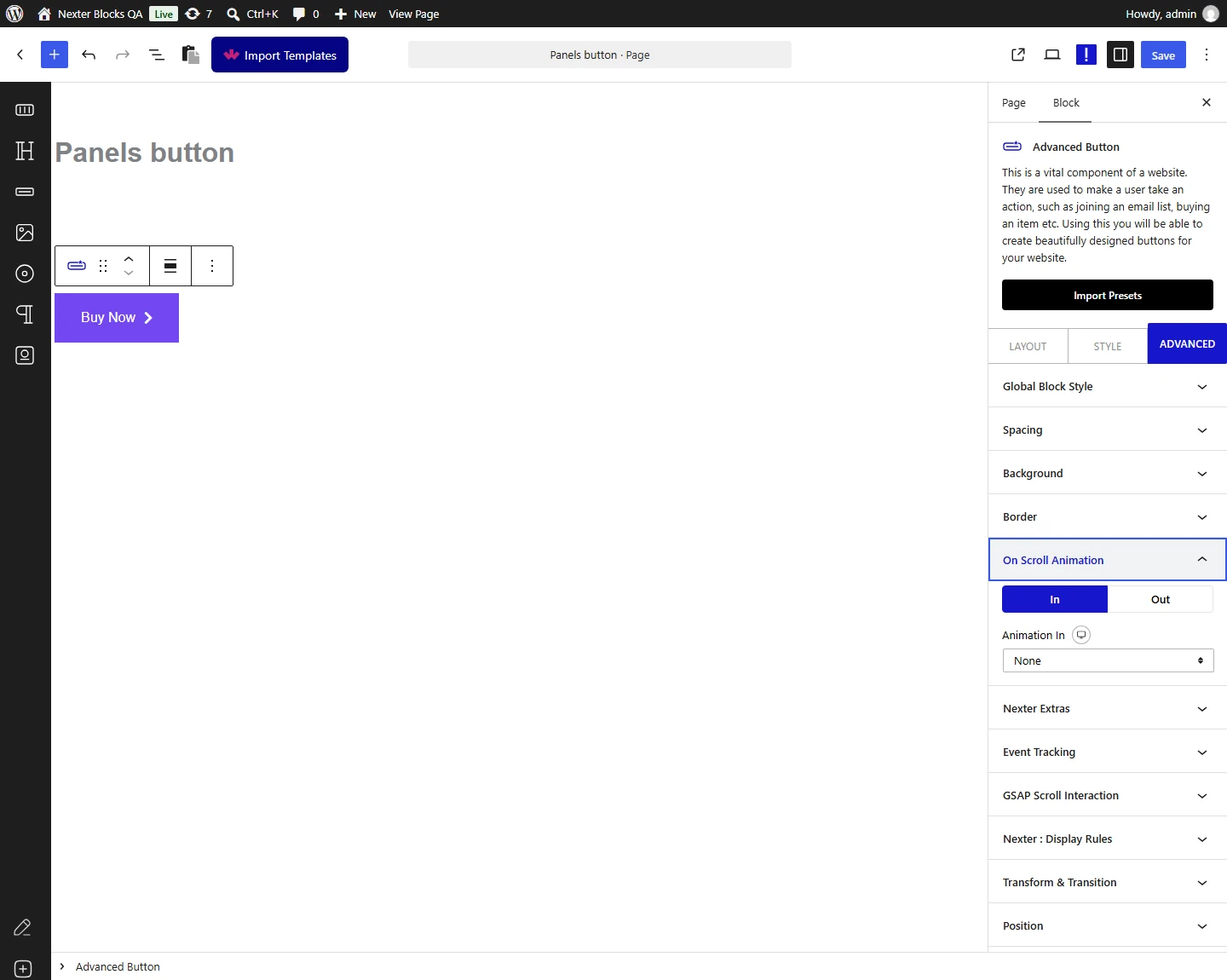Click the View Page link in admin bar

pyautogui.click(x=414, y=14)
